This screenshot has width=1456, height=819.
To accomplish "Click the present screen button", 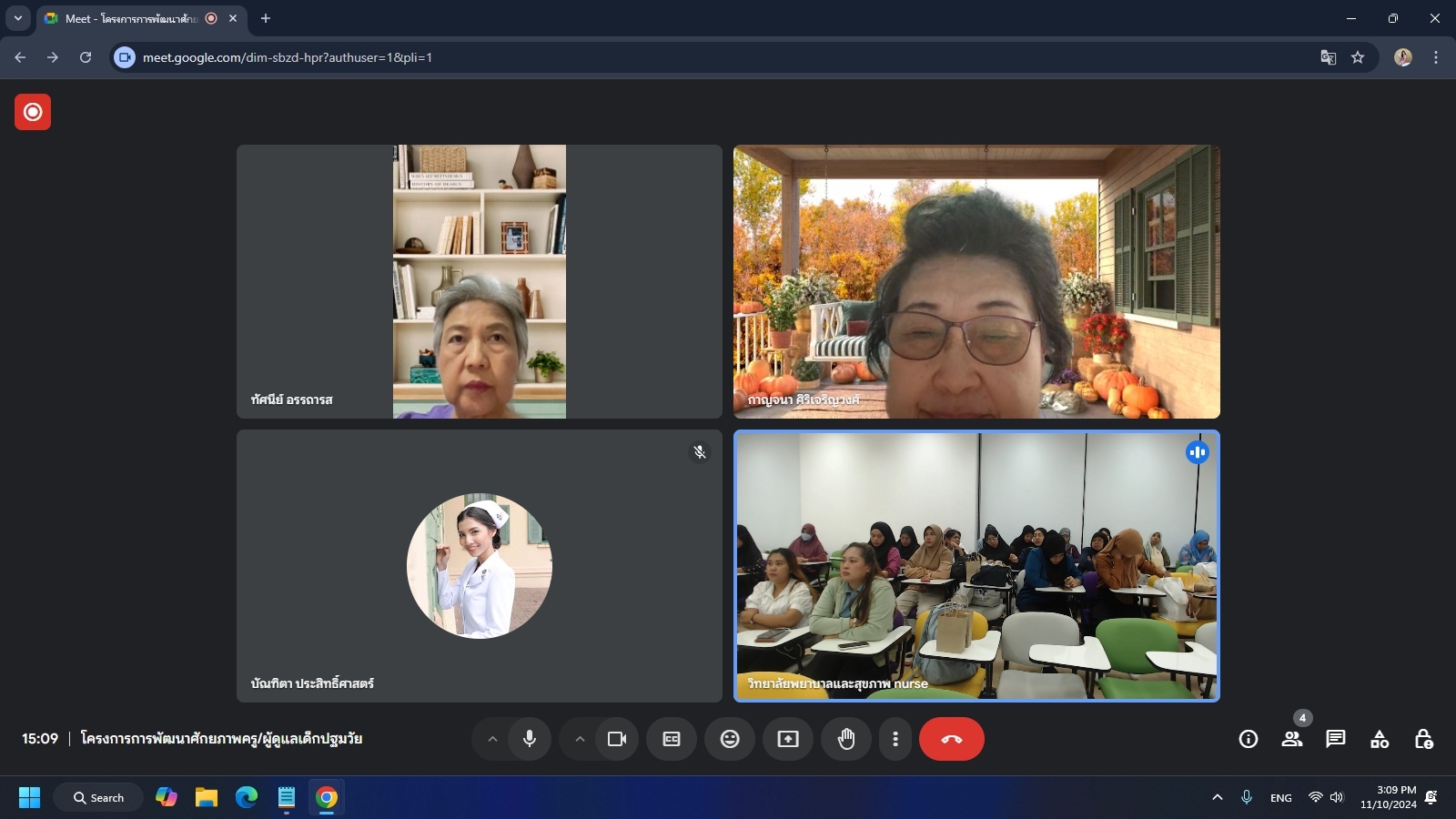I will (788, 739).
